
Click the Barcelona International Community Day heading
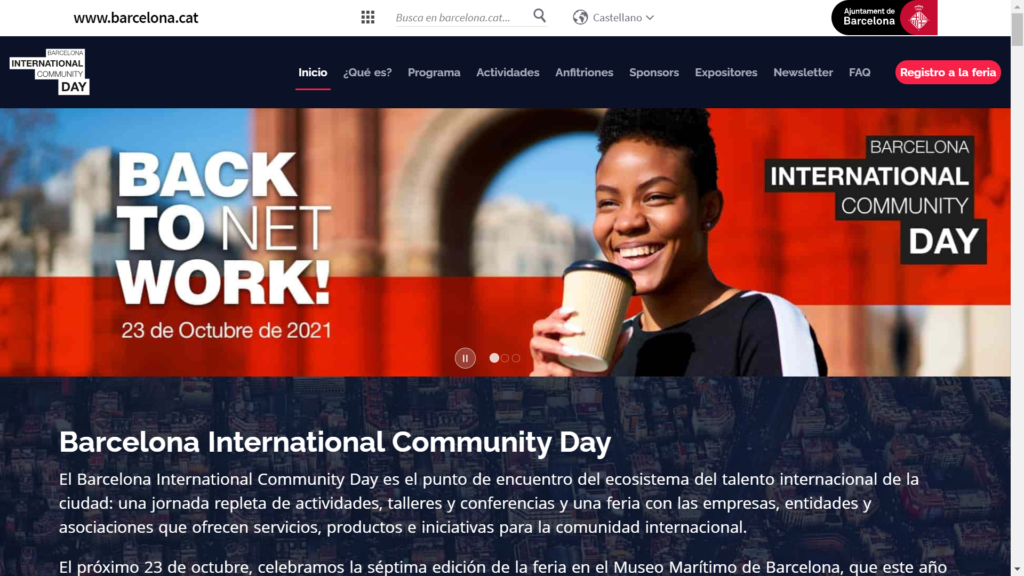click(x=335, y=442)
